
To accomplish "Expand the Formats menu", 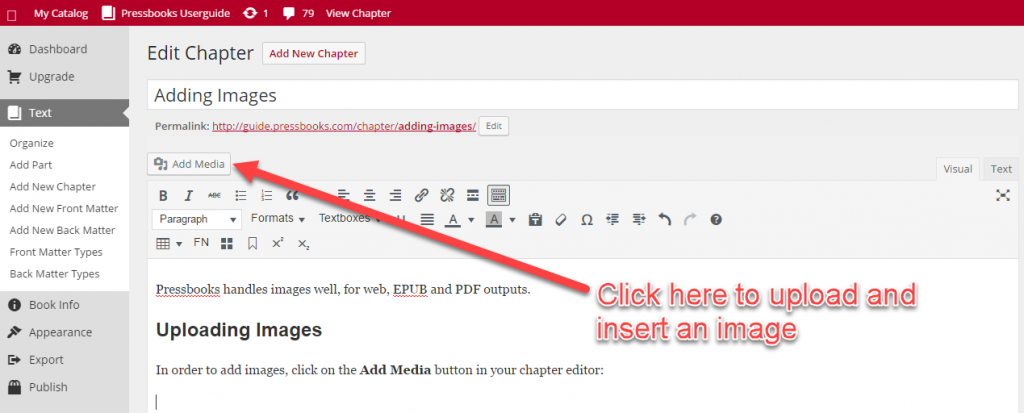I will click(x=278, y=219).
